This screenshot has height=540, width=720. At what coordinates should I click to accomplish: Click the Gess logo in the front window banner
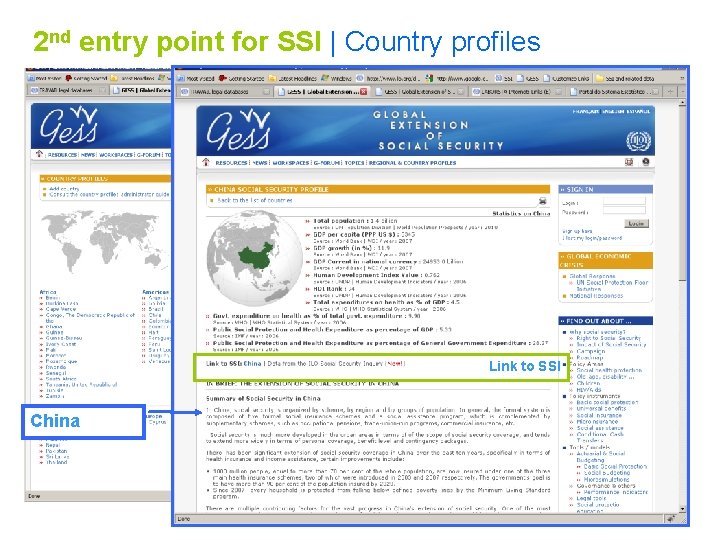pyautogui.click(x=238, y=131)
